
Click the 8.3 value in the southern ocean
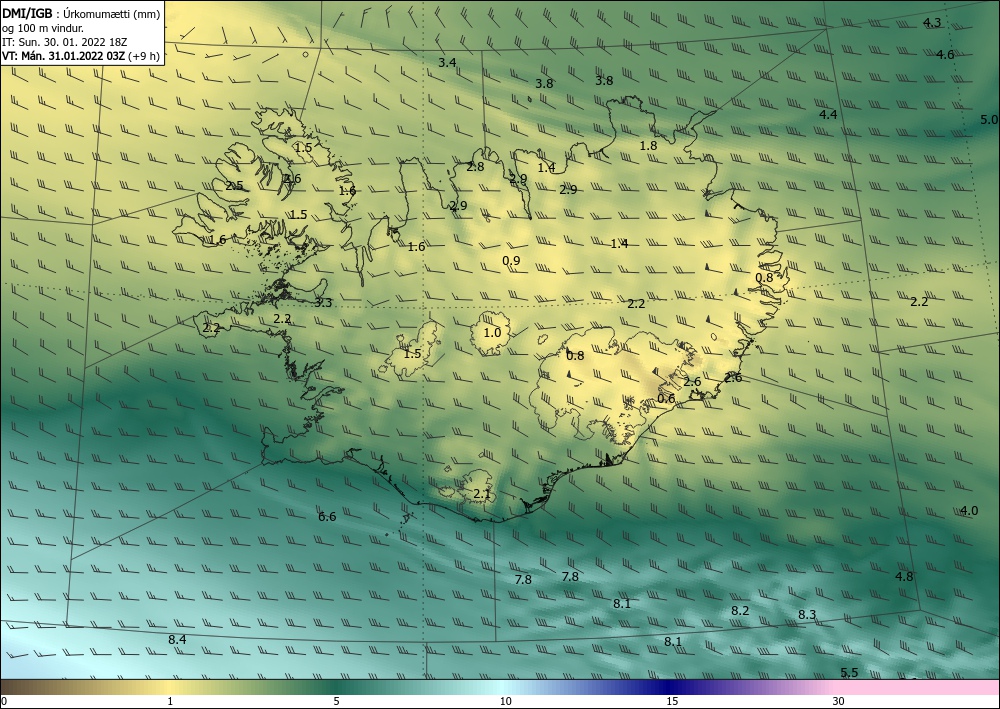[807, 615]
